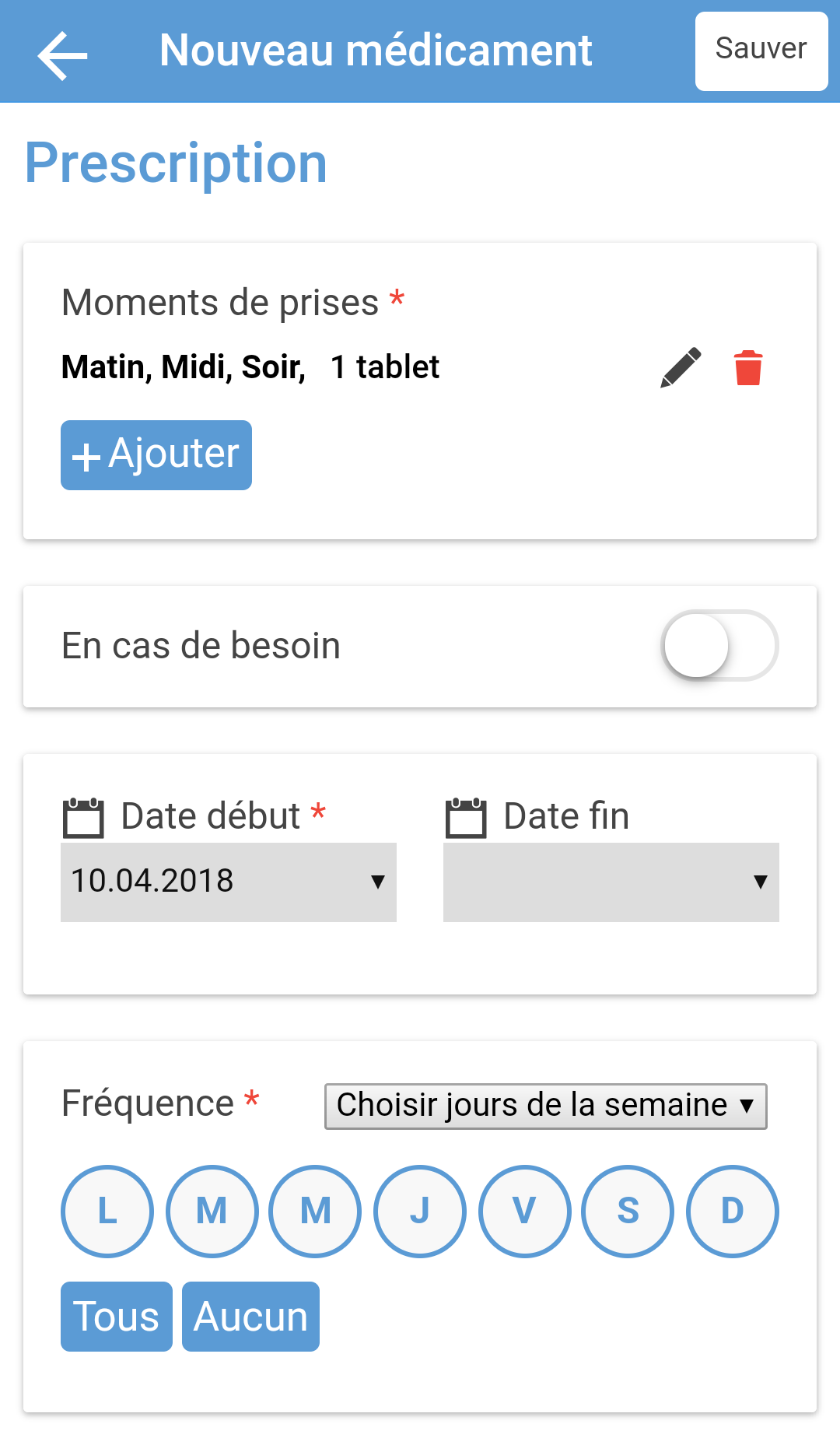
Task: Edit the Matin, Midi, Soir dose entry
Action: [x=681, y=368]
